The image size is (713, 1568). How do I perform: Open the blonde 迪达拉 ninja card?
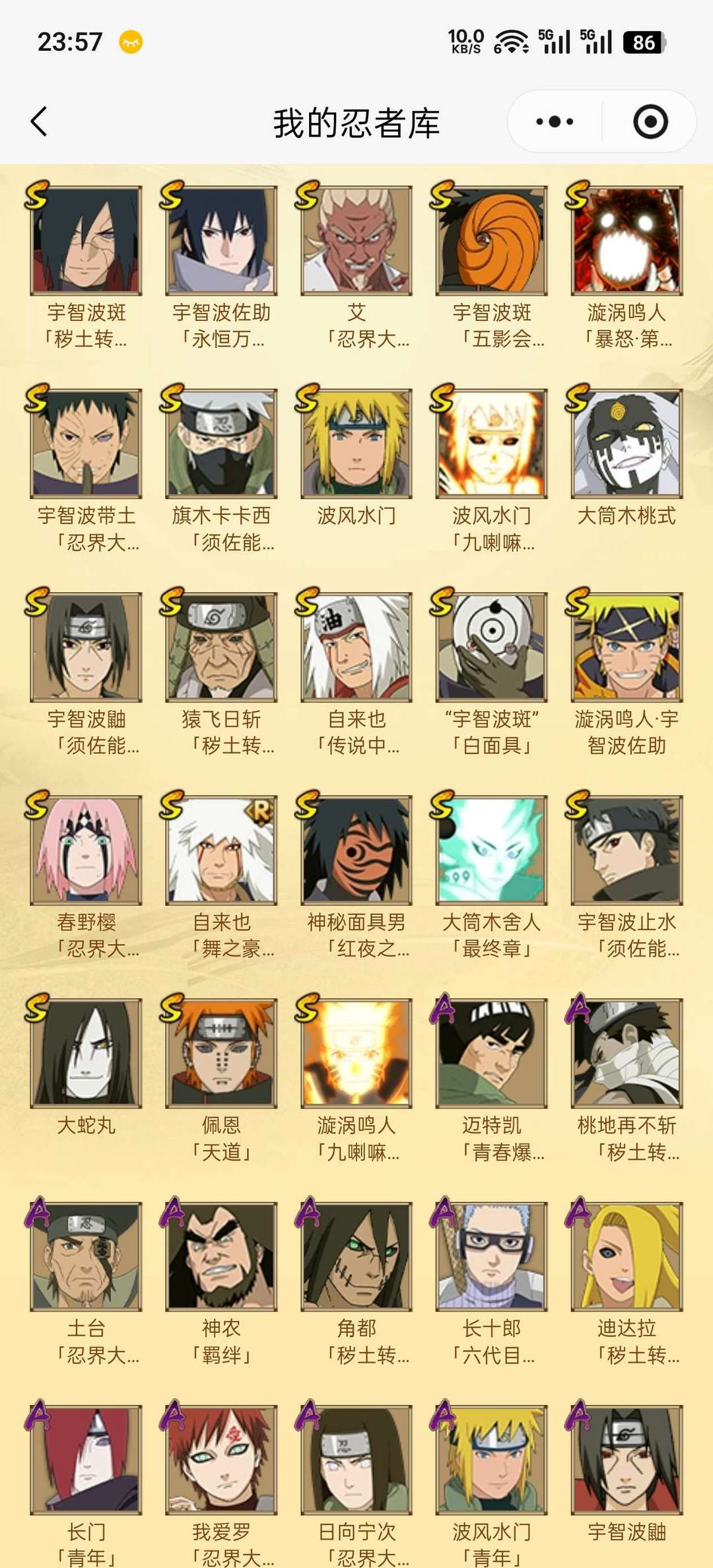[627, 1256]
